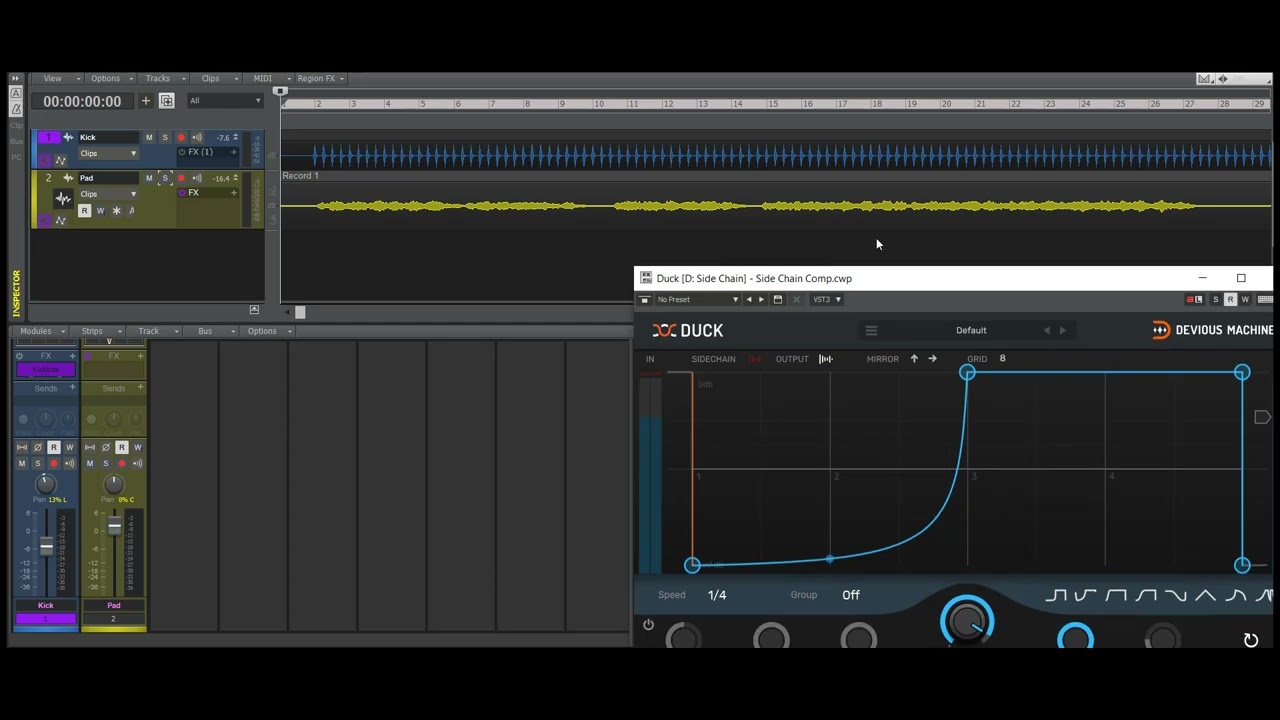
Task: Open the All track filter dropdown
Action: coord(225,101)
